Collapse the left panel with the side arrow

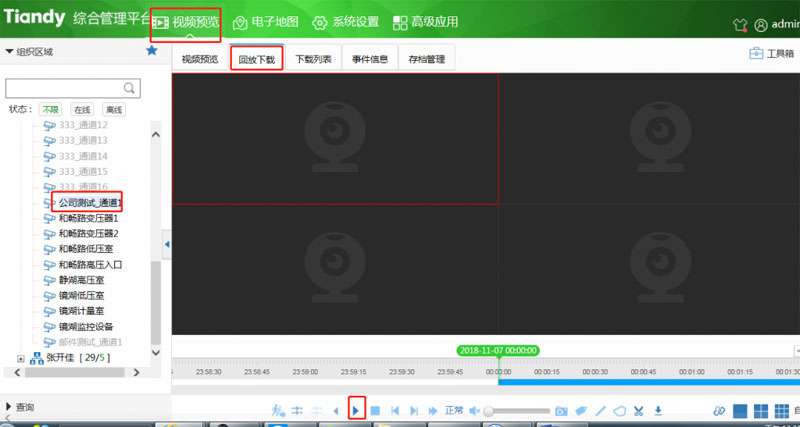[x=166, y=244]
